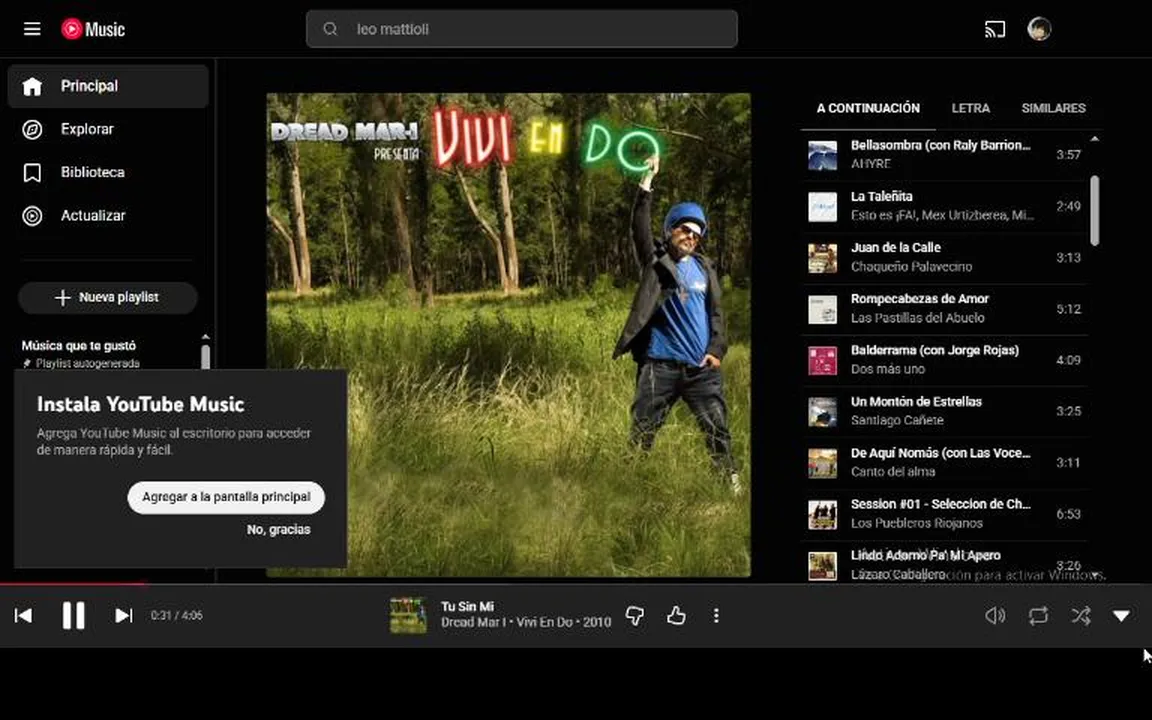Click the Juan de la Calle thumbnail

click(822, 259)
